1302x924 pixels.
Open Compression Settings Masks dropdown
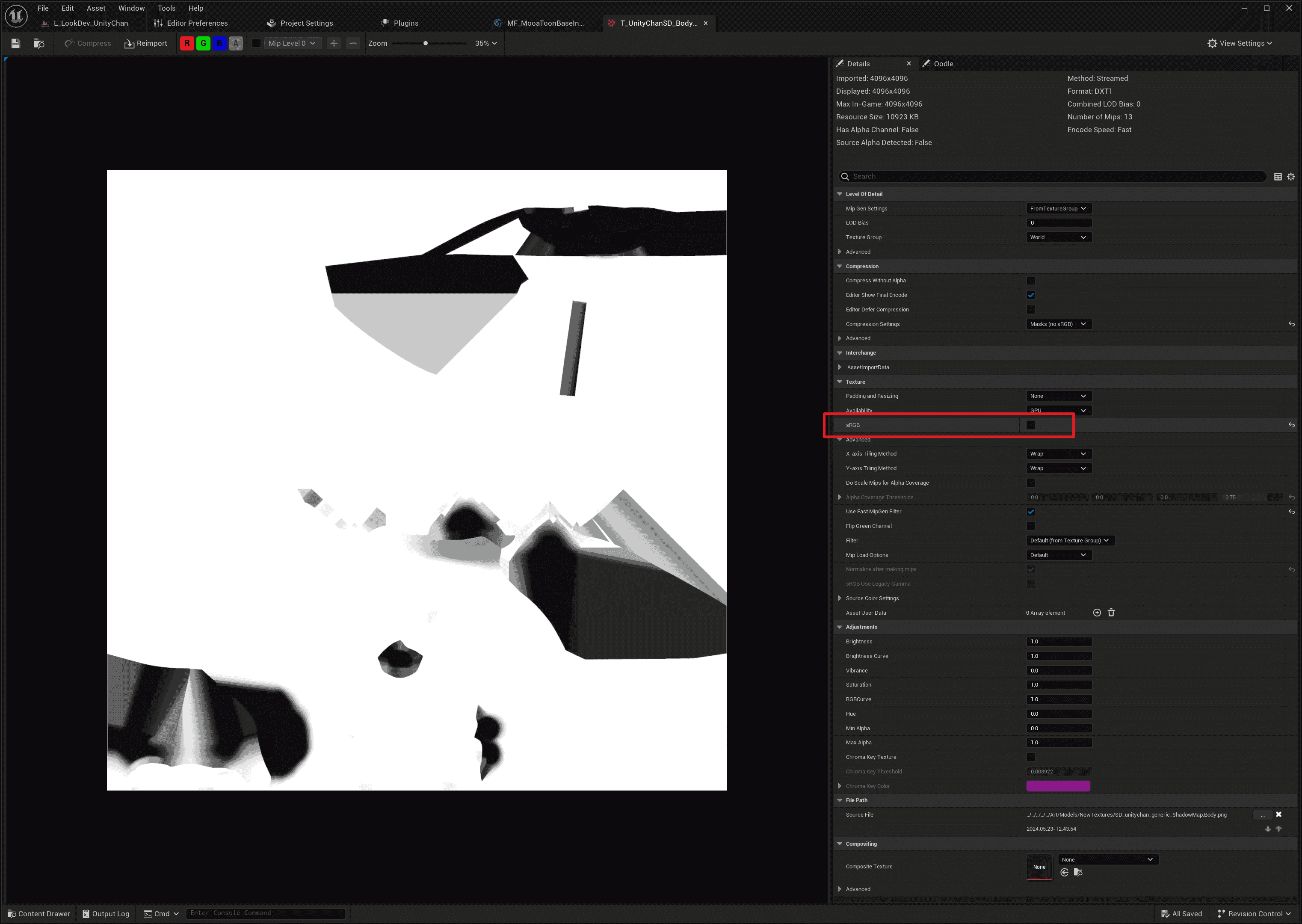(x=1059, y=324)
